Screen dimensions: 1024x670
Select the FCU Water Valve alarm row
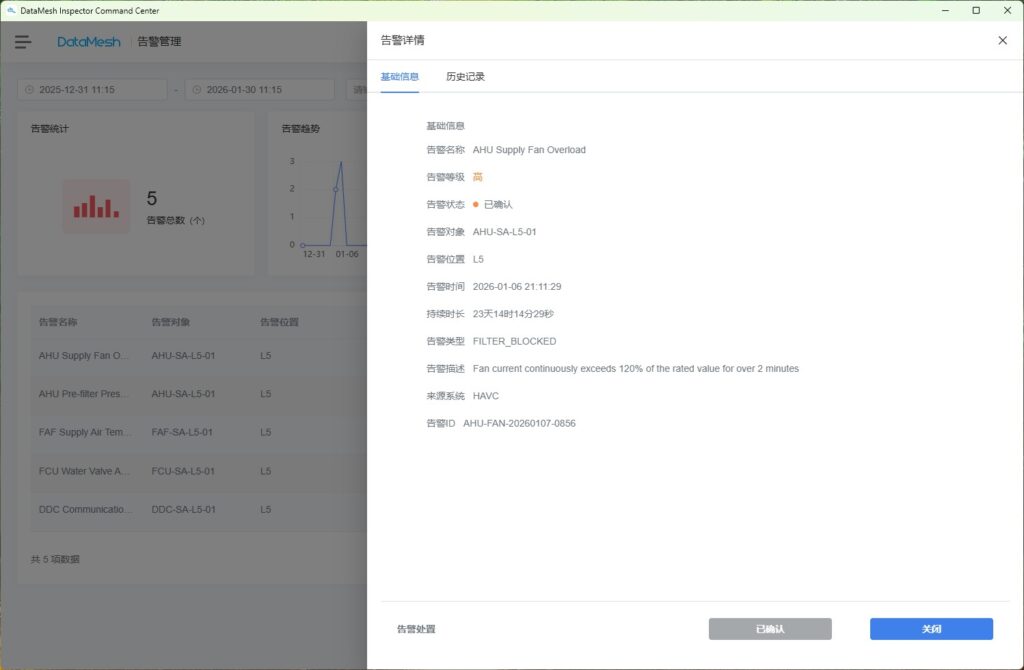(190, 471)
